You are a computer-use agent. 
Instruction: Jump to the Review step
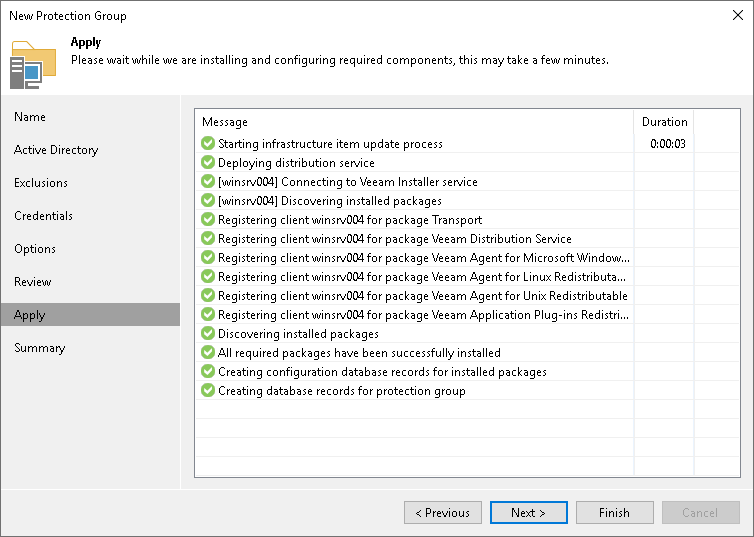[32, 282]
